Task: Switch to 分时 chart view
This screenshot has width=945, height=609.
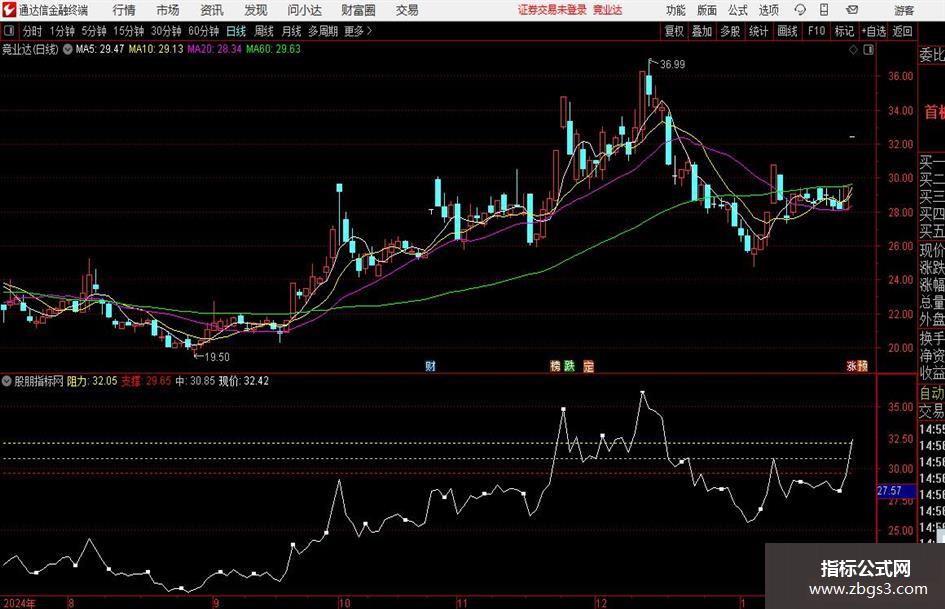Action: pyautogui.click(x=33, y=31)
